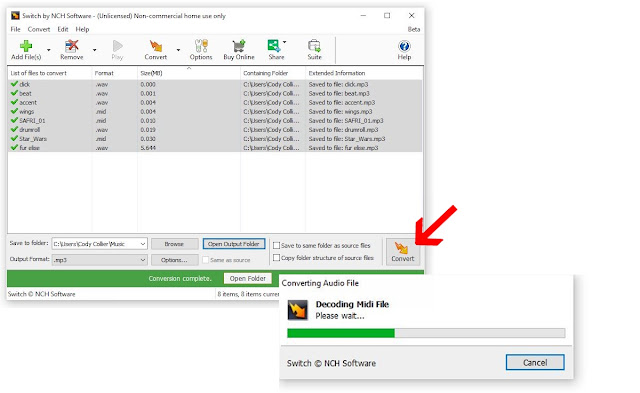Click the Beta label in menu bar
This screenshot has height=393, width=640.
(x=413, y=29)
